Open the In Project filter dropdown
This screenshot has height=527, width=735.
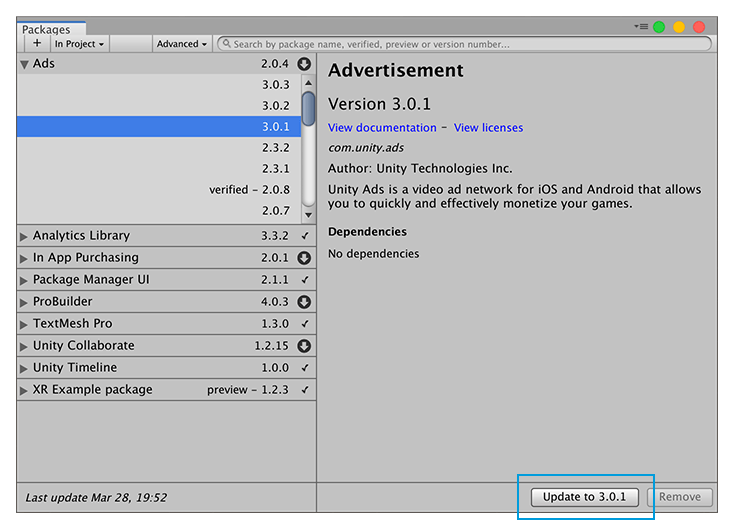pyautogui.click(x=79, y=44)
